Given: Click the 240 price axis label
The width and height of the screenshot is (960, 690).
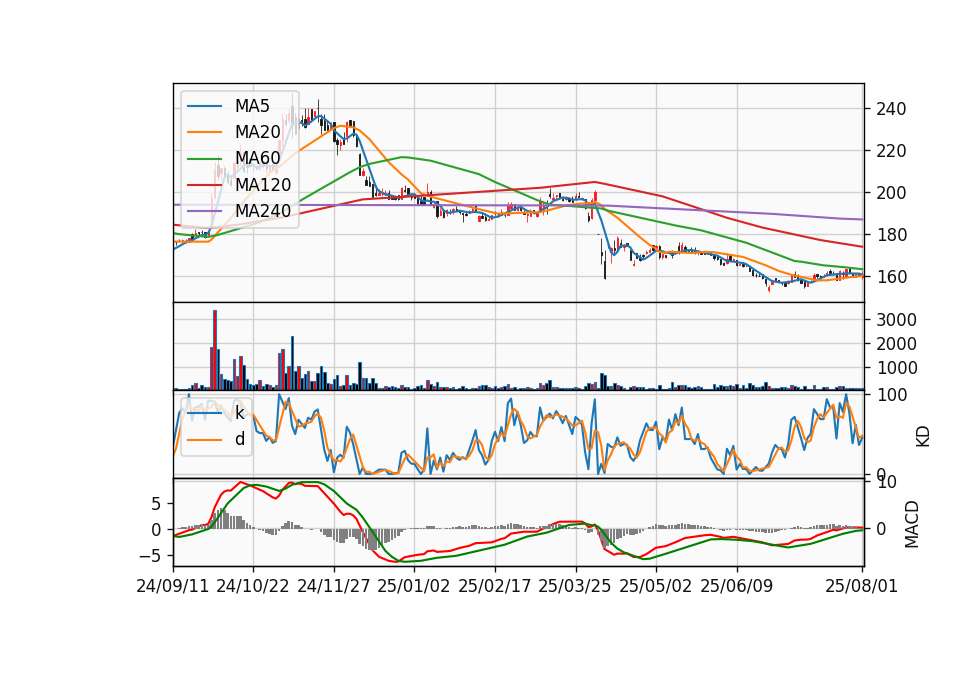Looking at the screenshot, I should point(891,110).
